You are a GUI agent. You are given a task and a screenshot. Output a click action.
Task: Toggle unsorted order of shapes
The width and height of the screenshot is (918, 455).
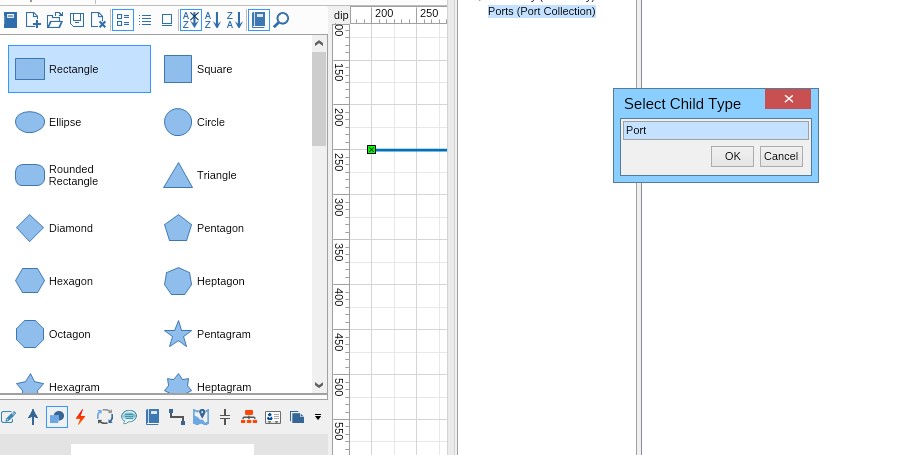[x=191, y=20]
